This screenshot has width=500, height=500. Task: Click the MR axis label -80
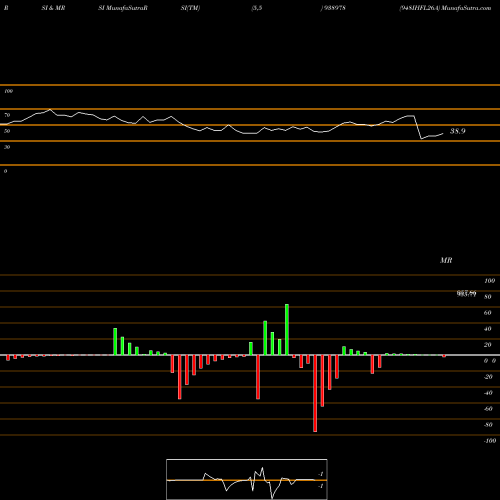click(488, 425)
